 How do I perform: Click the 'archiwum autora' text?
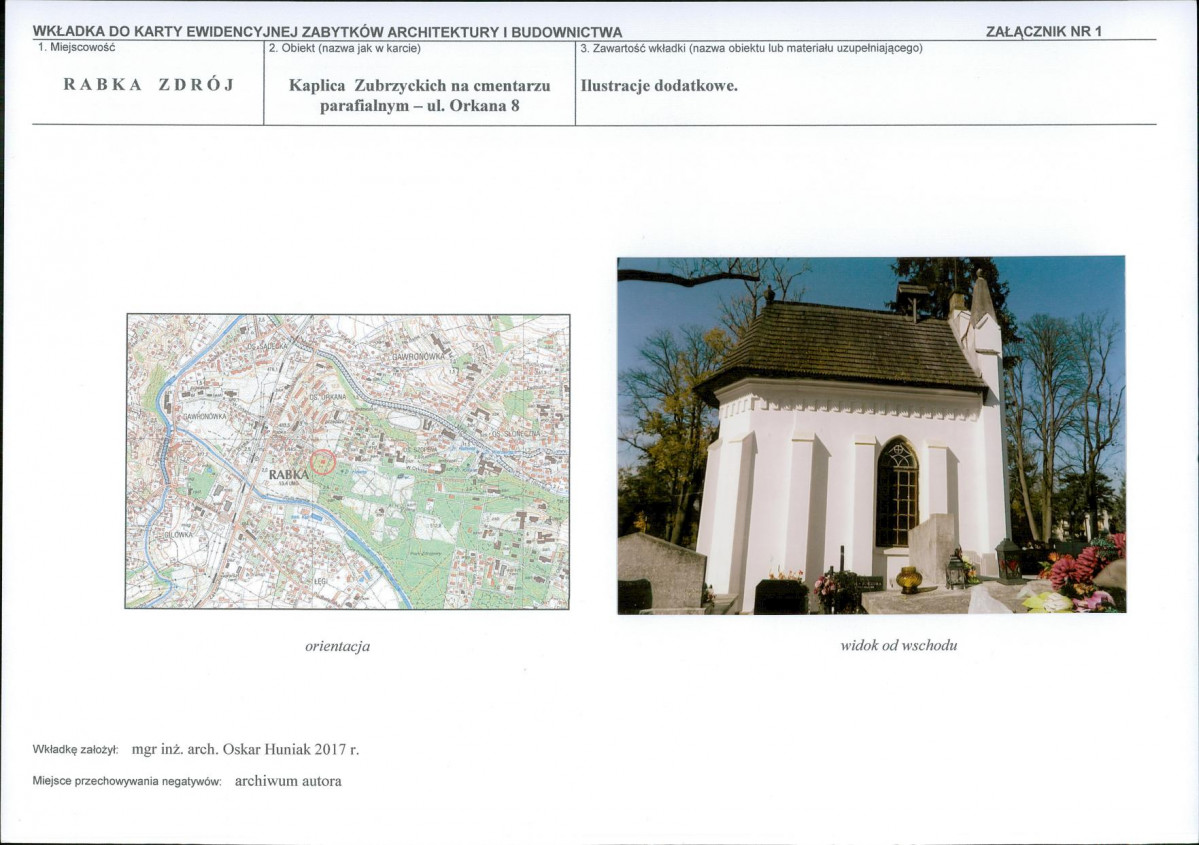[288, 781]
